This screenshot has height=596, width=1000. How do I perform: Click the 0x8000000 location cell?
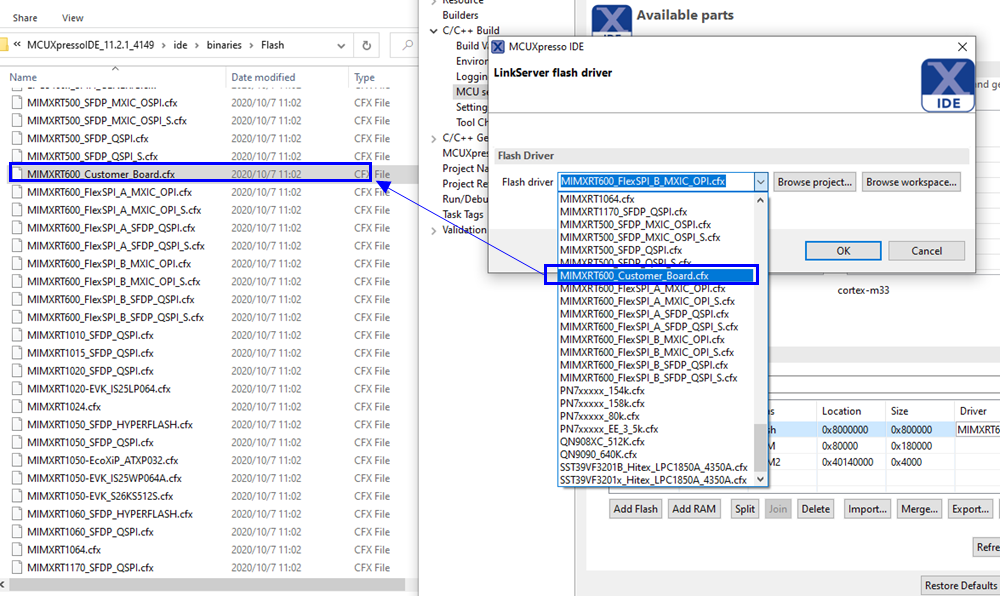pos(849,430)
